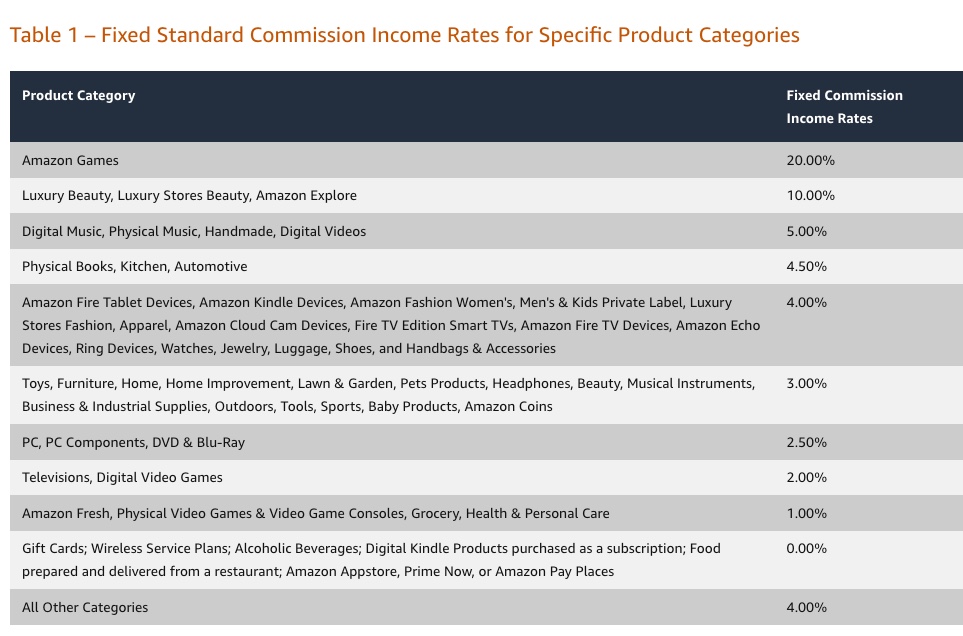This screenshot has height=636, width=963.
Task: Select the Digital Music, Physical Music row
Action: pos(194,231)
